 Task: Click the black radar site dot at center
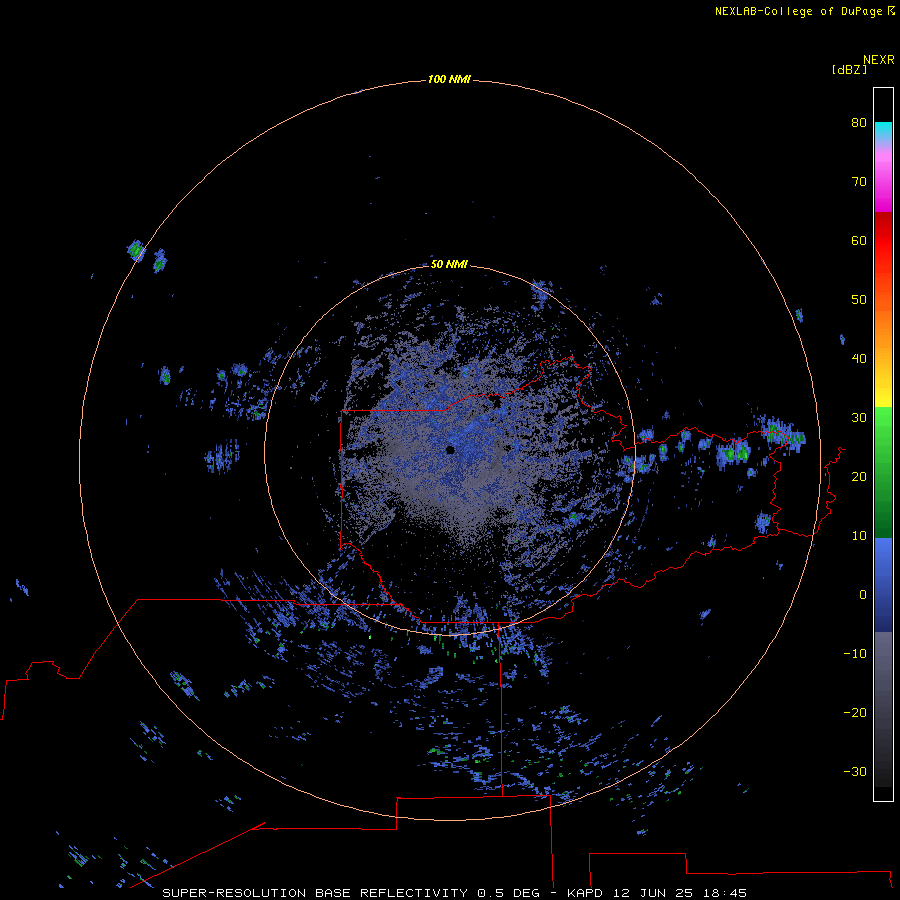coord(450,450)
